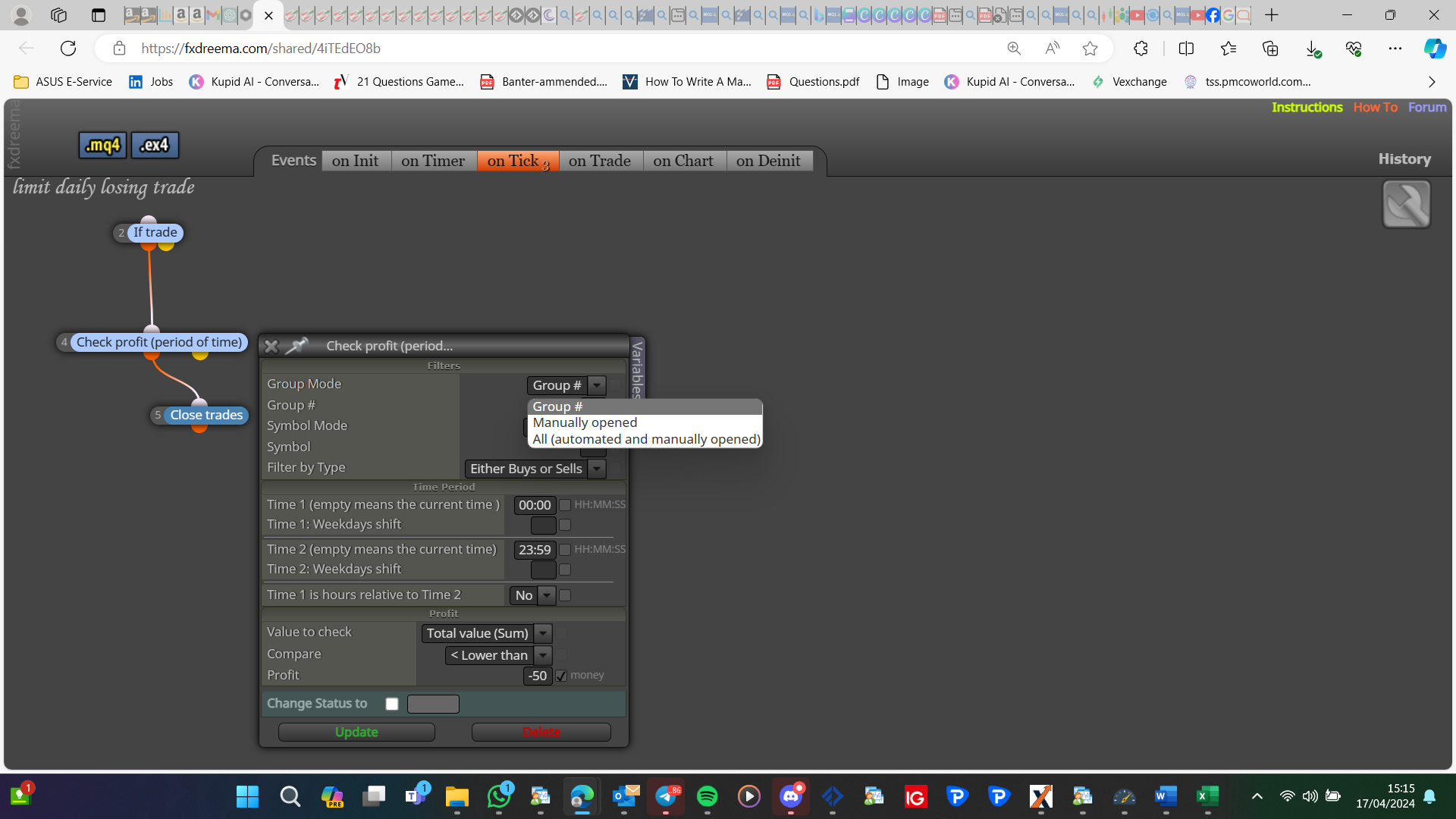Open the Variables side tab
The width and height of the screenshot is (1456, 819).
coord(637,369)
